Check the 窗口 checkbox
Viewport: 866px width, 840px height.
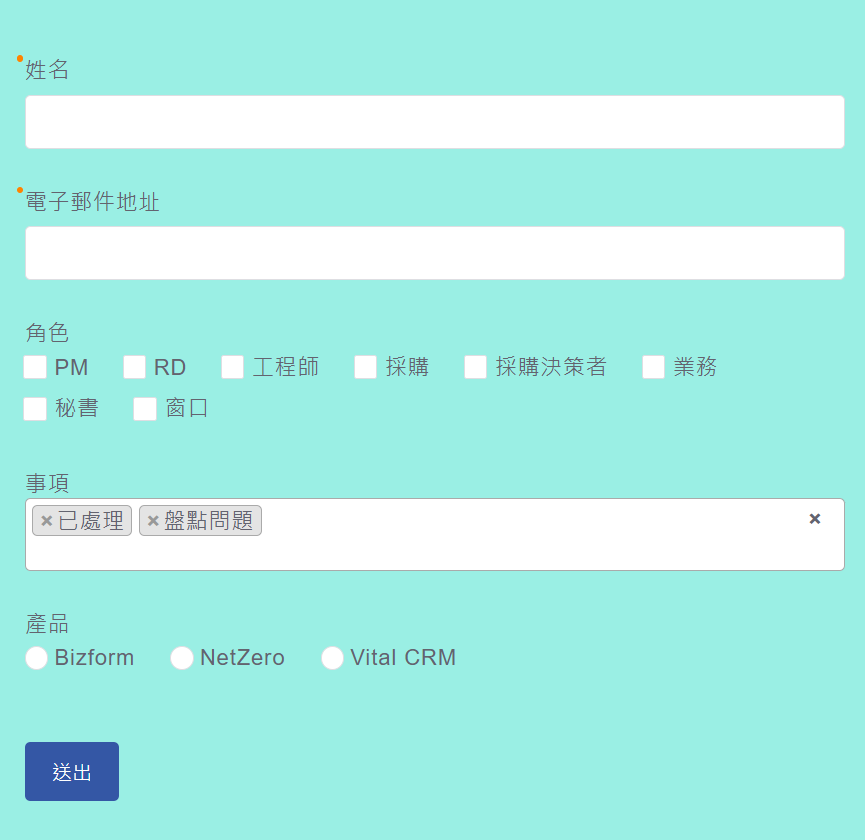pyautogui.click(x=145, y=409)
